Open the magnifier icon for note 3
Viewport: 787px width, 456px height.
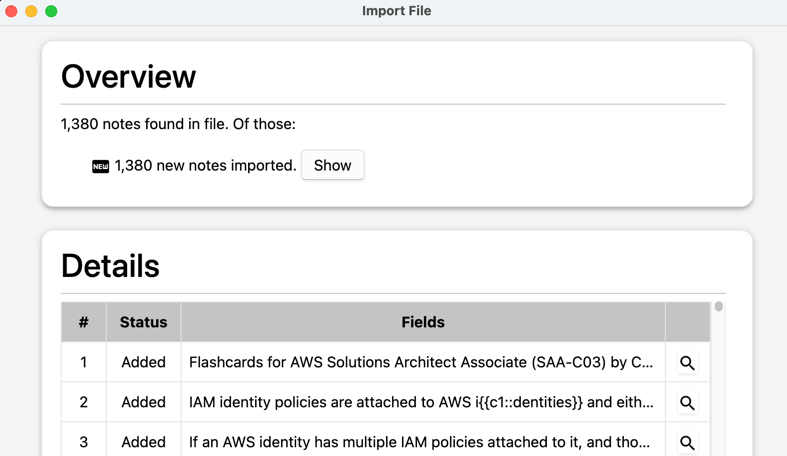pos(687,442)
